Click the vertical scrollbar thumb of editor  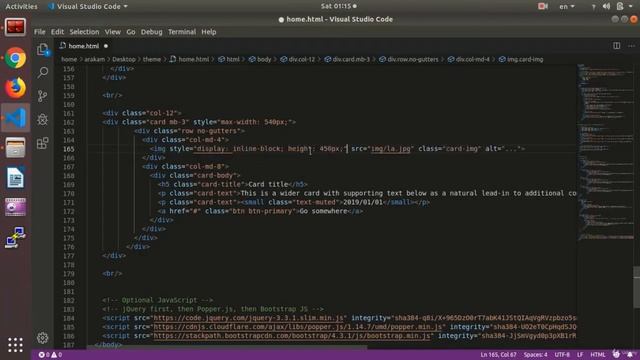click(x=636, y=287)
